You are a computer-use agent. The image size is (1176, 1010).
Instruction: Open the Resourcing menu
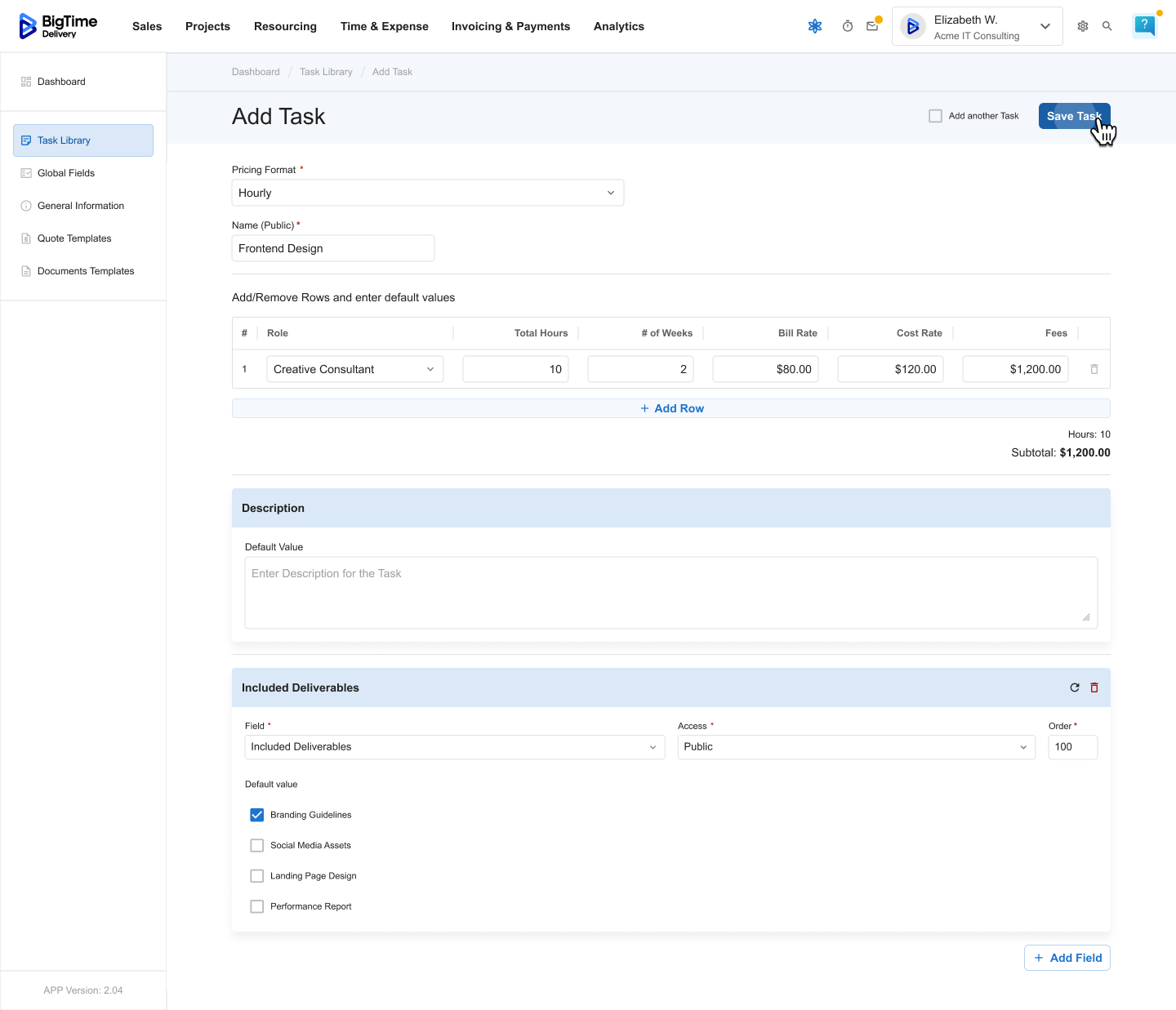click(285, 26)
